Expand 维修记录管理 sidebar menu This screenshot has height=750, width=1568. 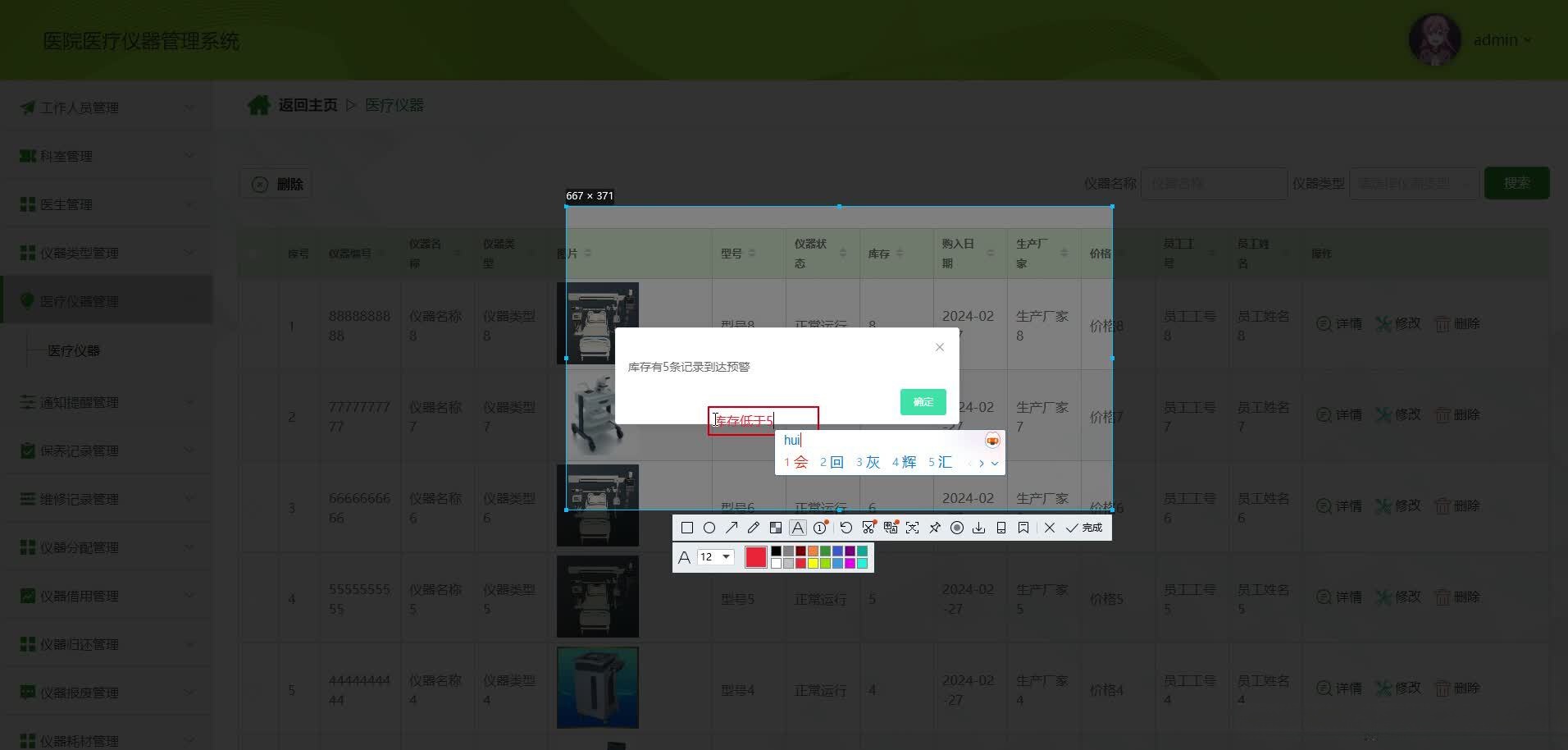tap(107, 499)
